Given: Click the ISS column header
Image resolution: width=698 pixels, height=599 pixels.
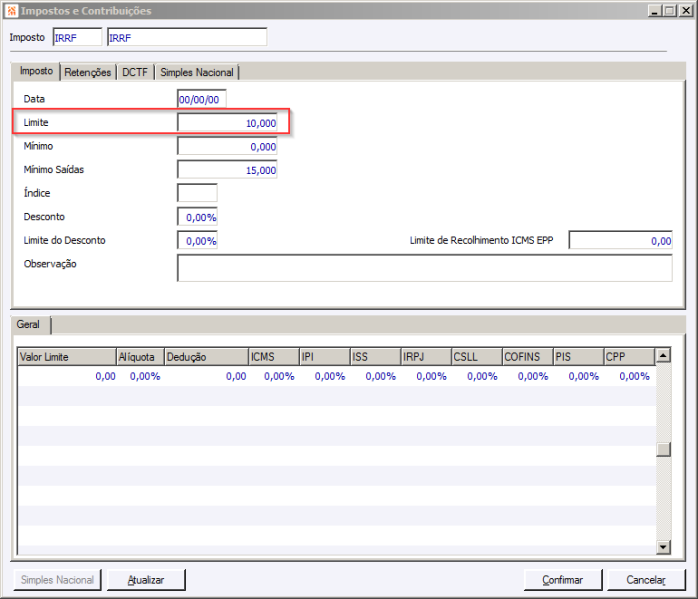Looking at the screenshot, I should [375, 357].
